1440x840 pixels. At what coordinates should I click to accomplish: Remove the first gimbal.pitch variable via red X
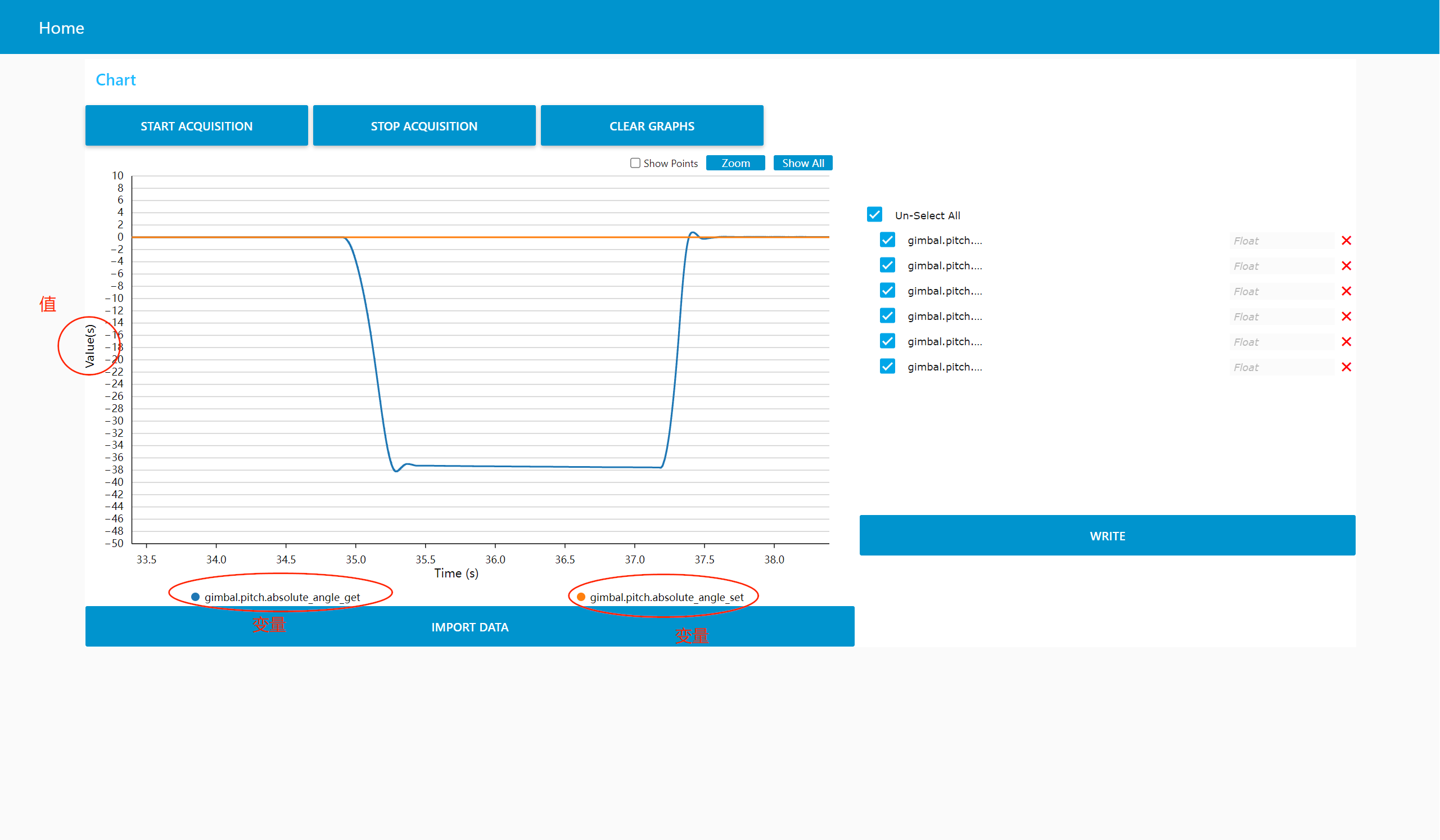pos(1347,241)
